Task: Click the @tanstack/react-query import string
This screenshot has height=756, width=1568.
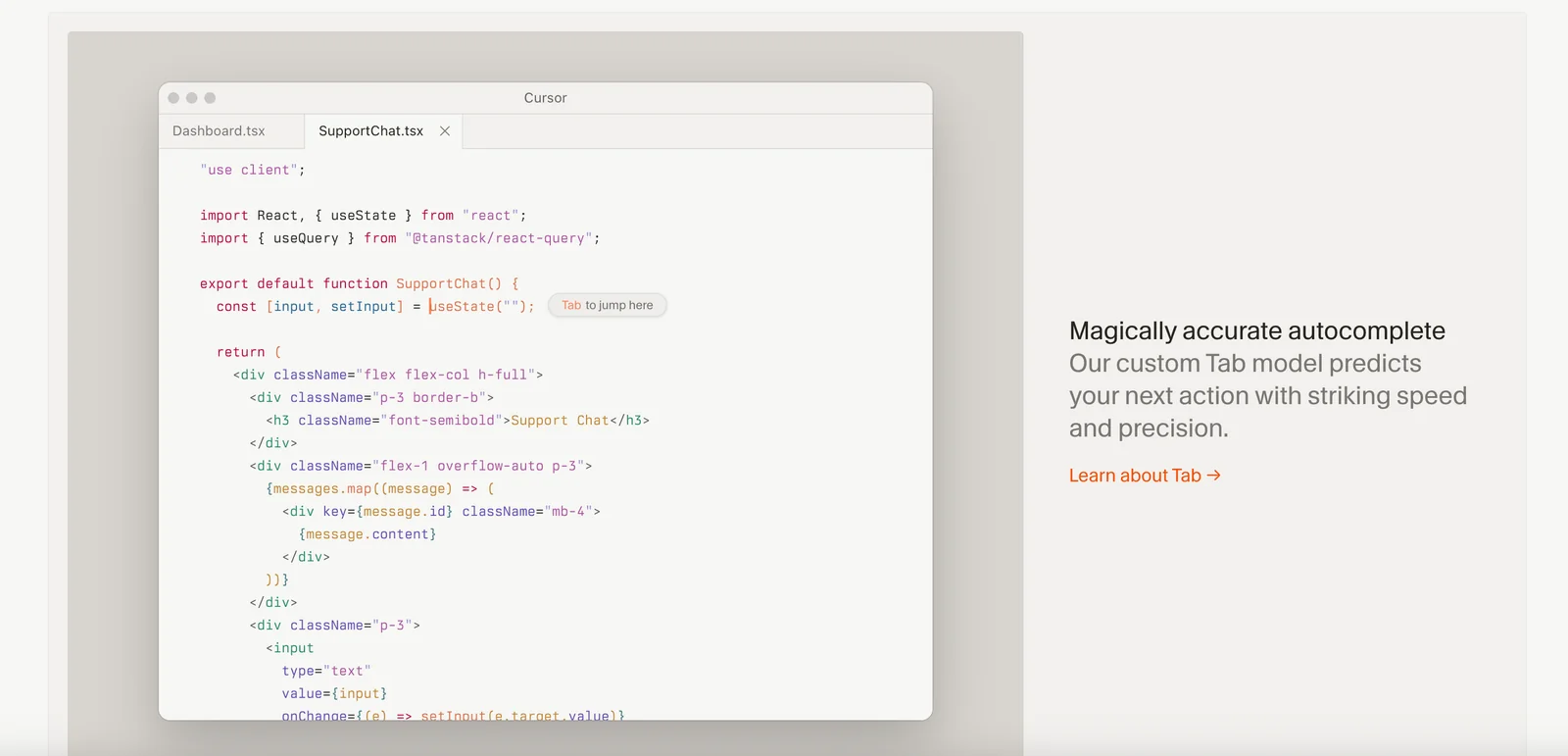Action: (x=499, y=238)
